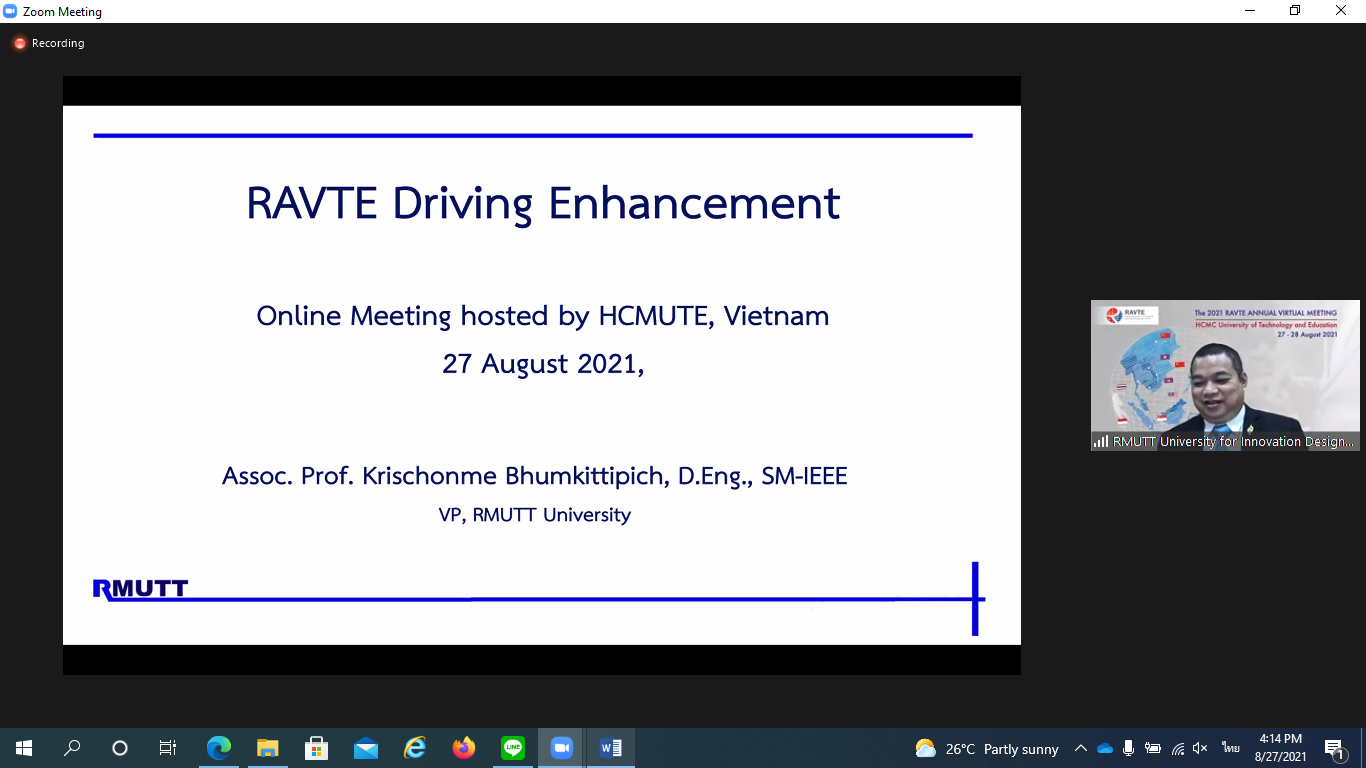
Task: Open the weather widget showing 26°C
Action: pos(987,749)
